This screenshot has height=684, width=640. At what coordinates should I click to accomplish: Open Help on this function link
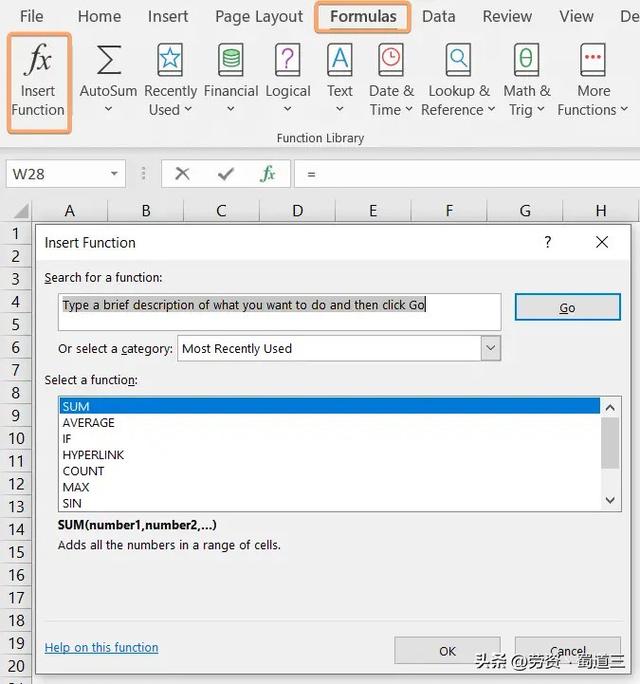coord(101,647)
